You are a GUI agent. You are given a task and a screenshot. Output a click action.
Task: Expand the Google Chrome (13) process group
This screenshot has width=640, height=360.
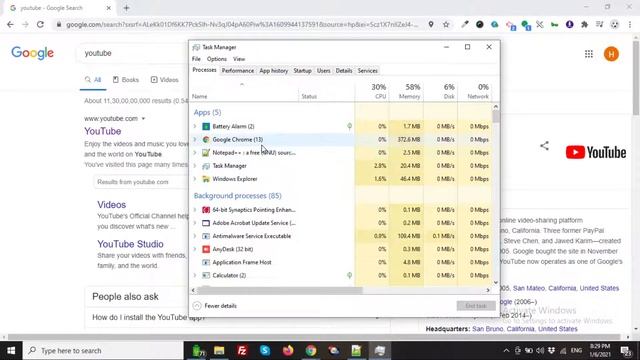tap(195, 140)
